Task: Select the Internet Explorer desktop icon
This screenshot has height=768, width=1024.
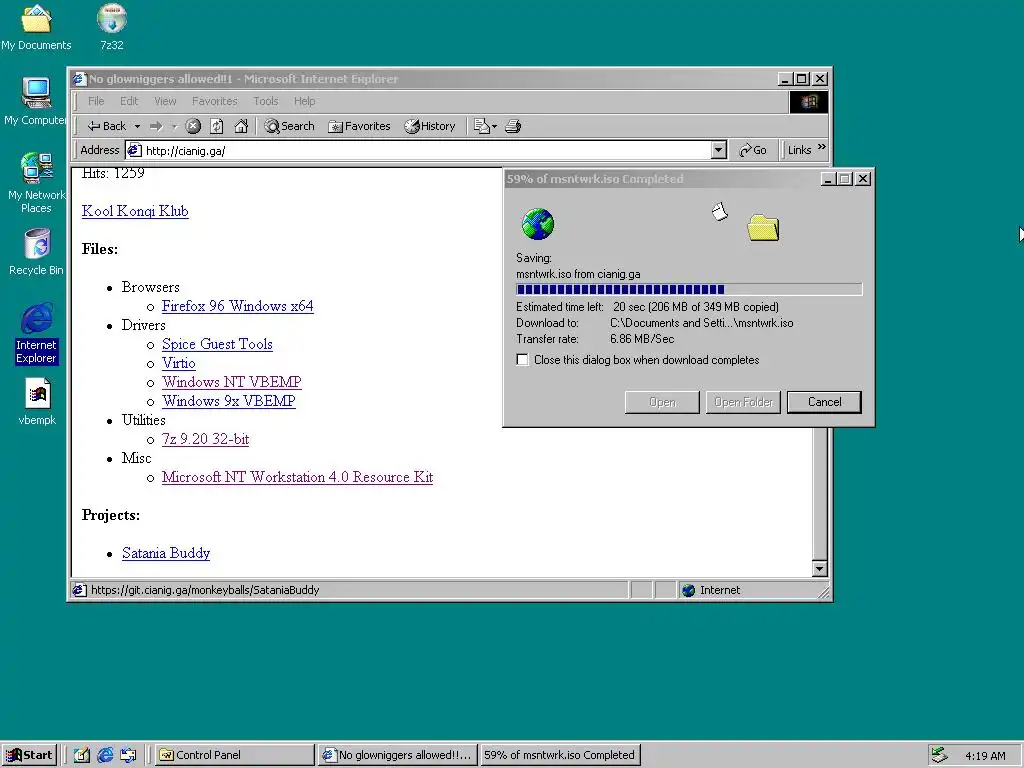Action: [37, 333]
